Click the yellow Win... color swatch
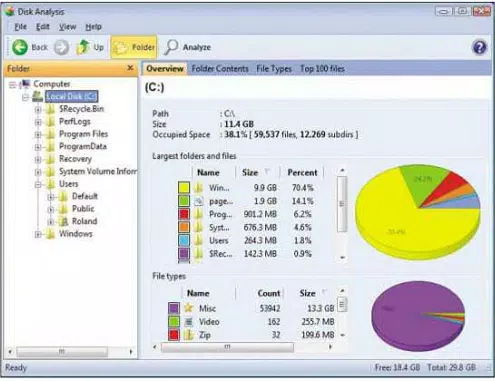This screenshot has height=381, width=495. [184, 187]
